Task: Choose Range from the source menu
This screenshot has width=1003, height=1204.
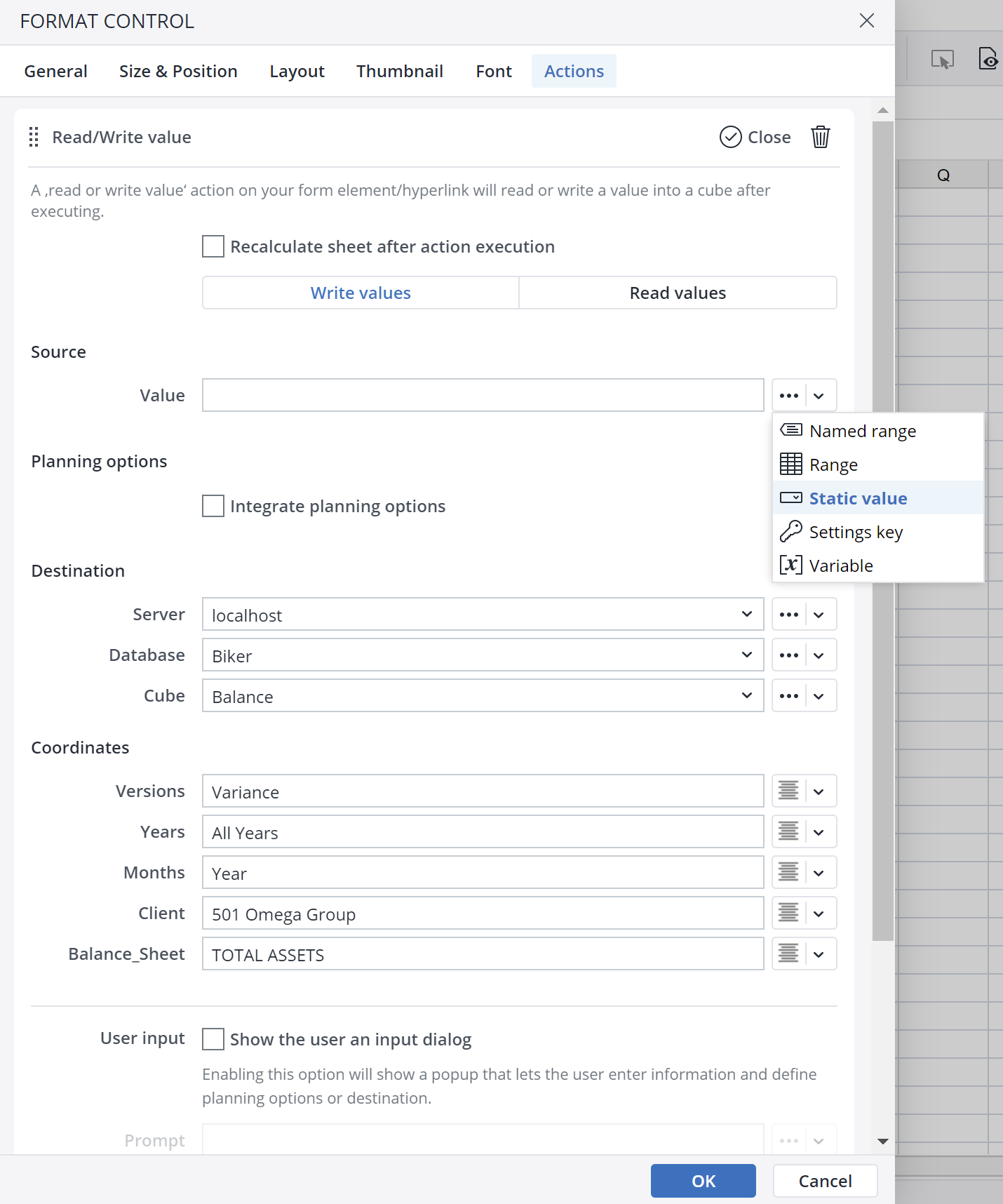Action: (x=877, y=464)
